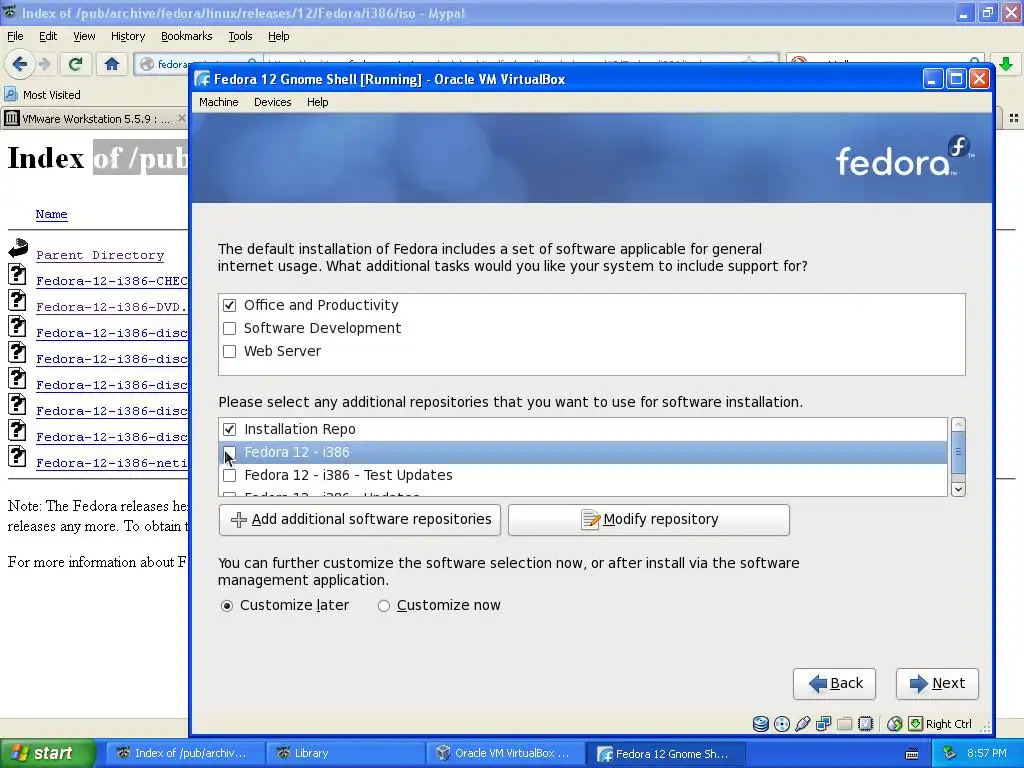Click browser address bar field

coord(457,64)
